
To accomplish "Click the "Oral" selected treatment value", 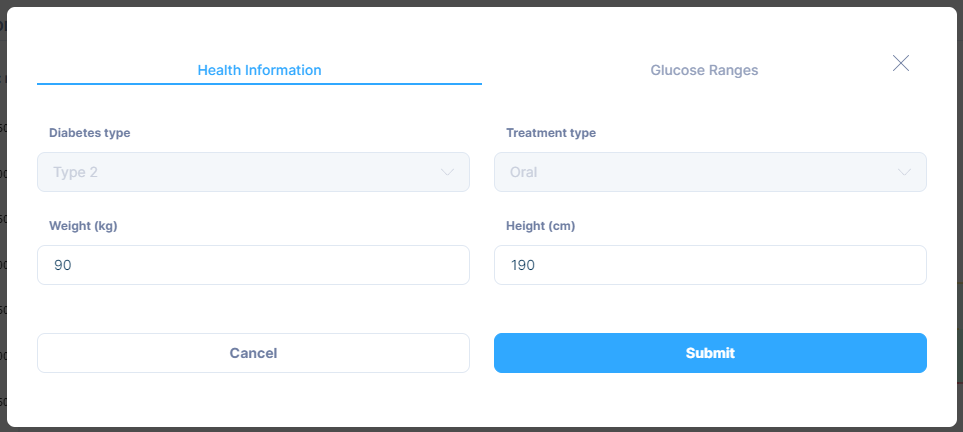I will [523, 172].
